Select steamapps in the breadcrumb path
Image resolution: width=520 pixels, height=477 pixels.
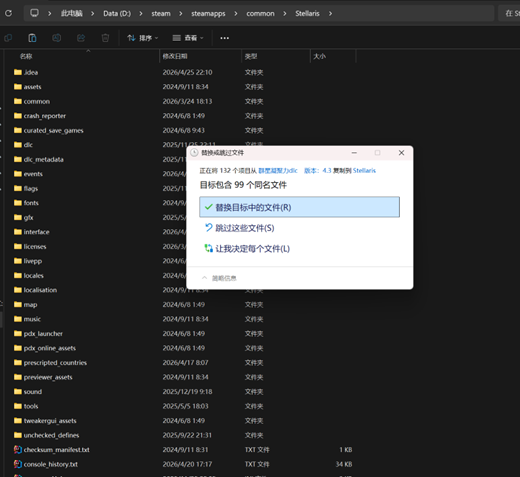point(208,14)
